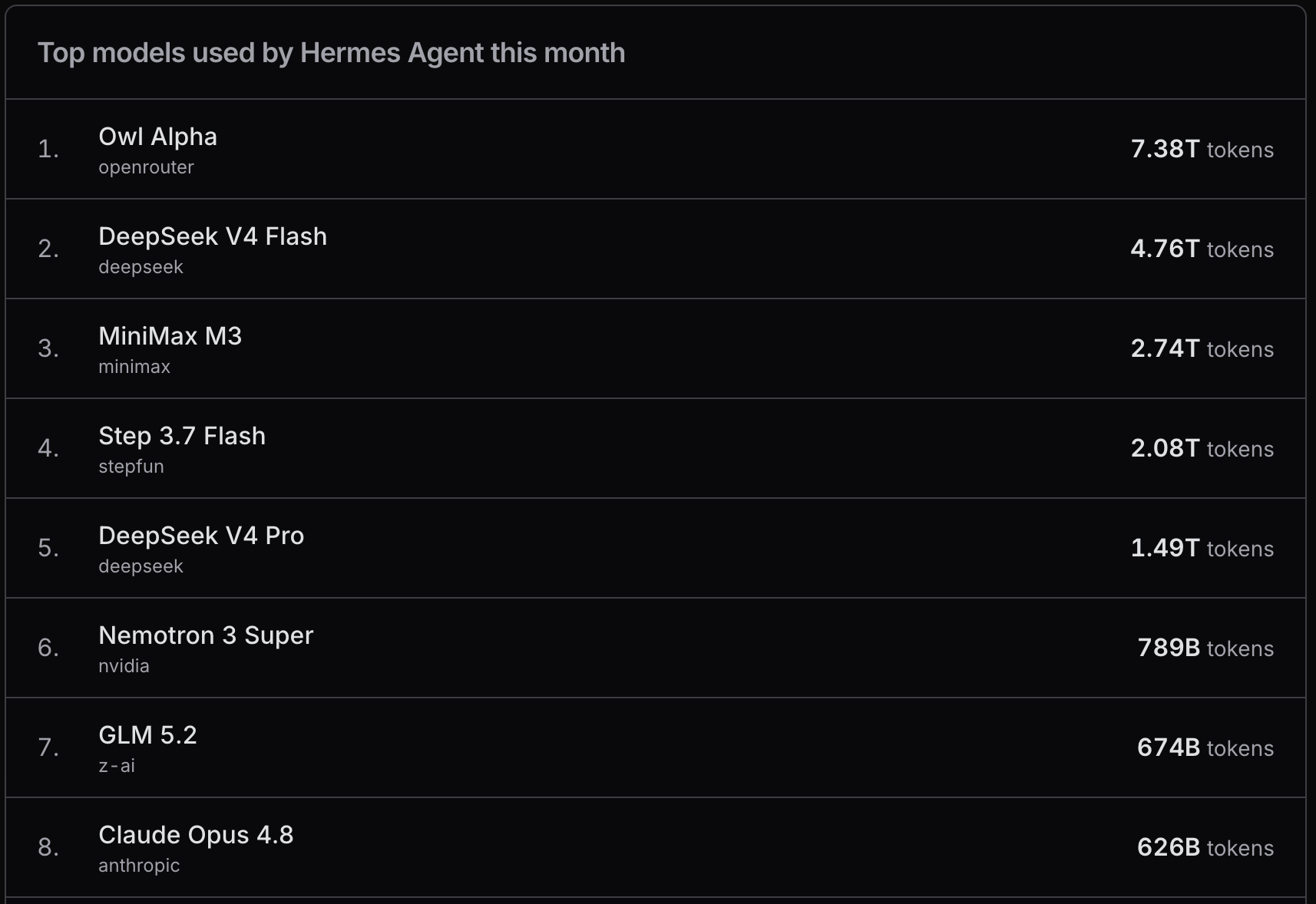
Task: Visit the nvidia provider label
Action: [x=124, y=666]
